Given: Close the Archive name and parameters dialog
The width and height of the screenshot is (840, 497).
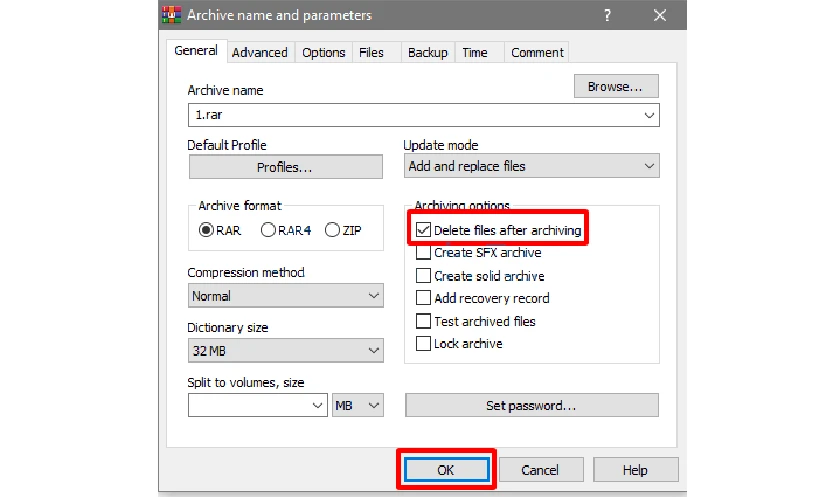Looking at the screenshot, I should coord(660,15).
